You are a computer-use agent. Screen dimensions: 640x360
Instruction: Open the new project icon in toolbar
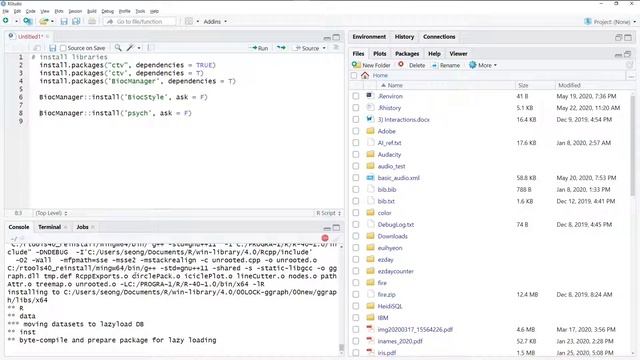[x=27, y=21]
